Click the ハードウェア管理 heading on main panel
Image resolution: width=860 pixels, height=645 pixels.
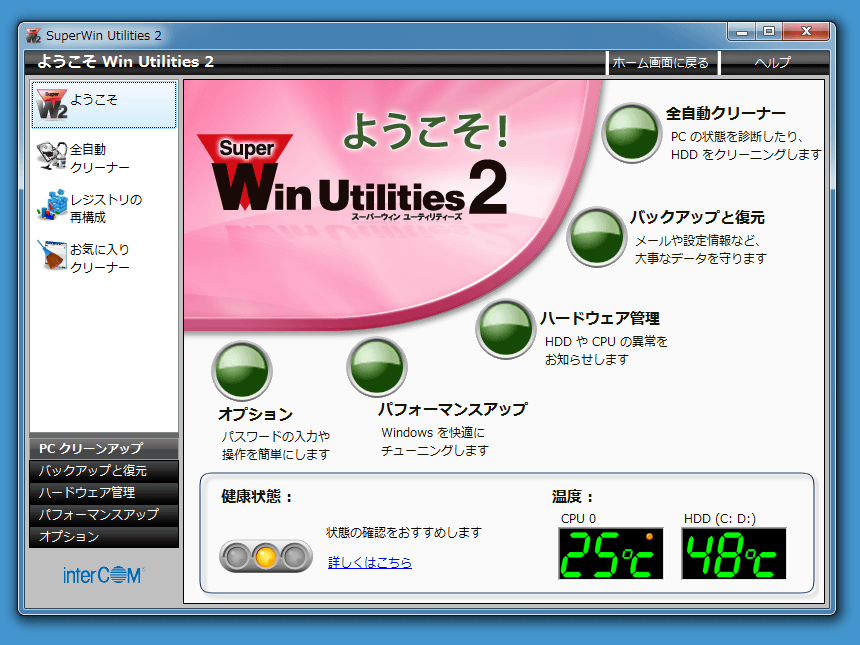click(599, 318)
